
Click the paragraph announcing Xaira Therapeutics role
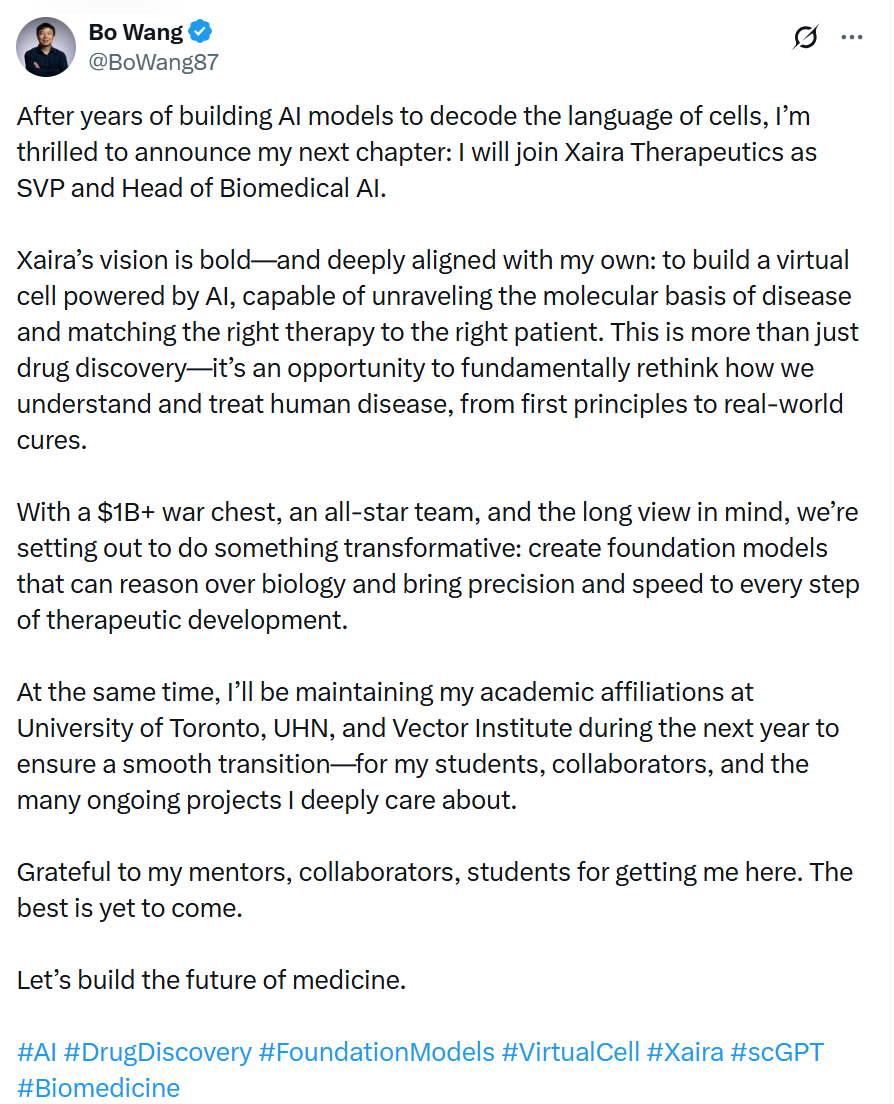coord(417,152)
